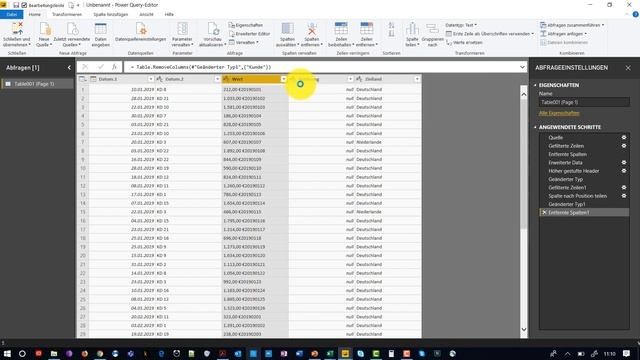Click the query Name input field

584,102
